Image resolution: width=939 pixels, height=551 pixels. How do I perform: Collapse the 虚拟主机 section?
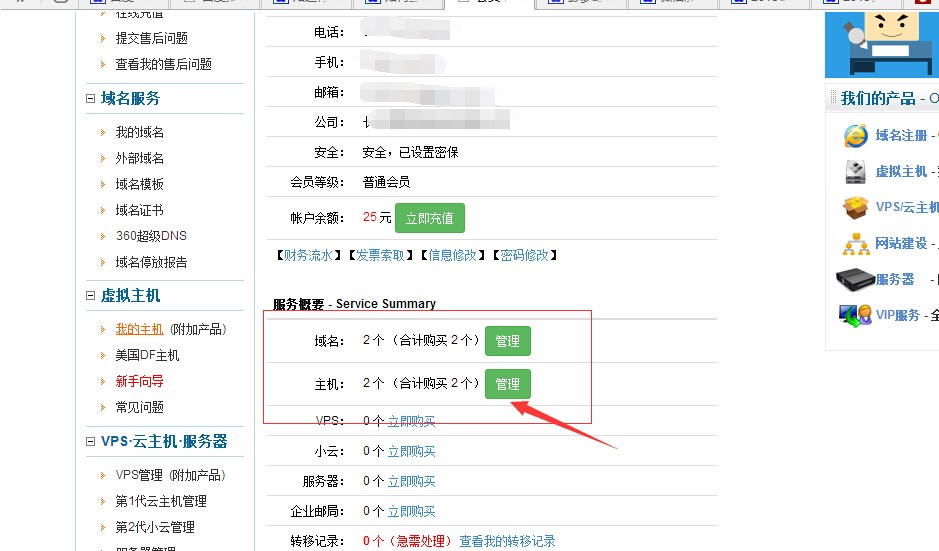point(90,296)
